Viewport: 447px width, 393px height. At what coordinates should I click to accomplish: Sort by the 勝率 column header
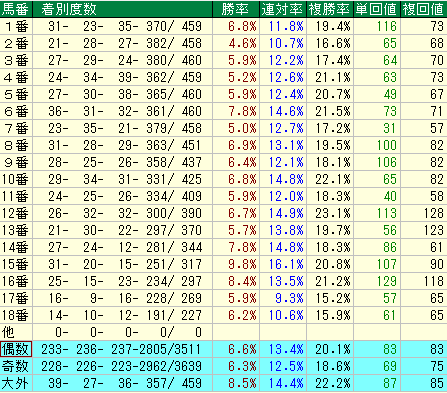(236, 9)
